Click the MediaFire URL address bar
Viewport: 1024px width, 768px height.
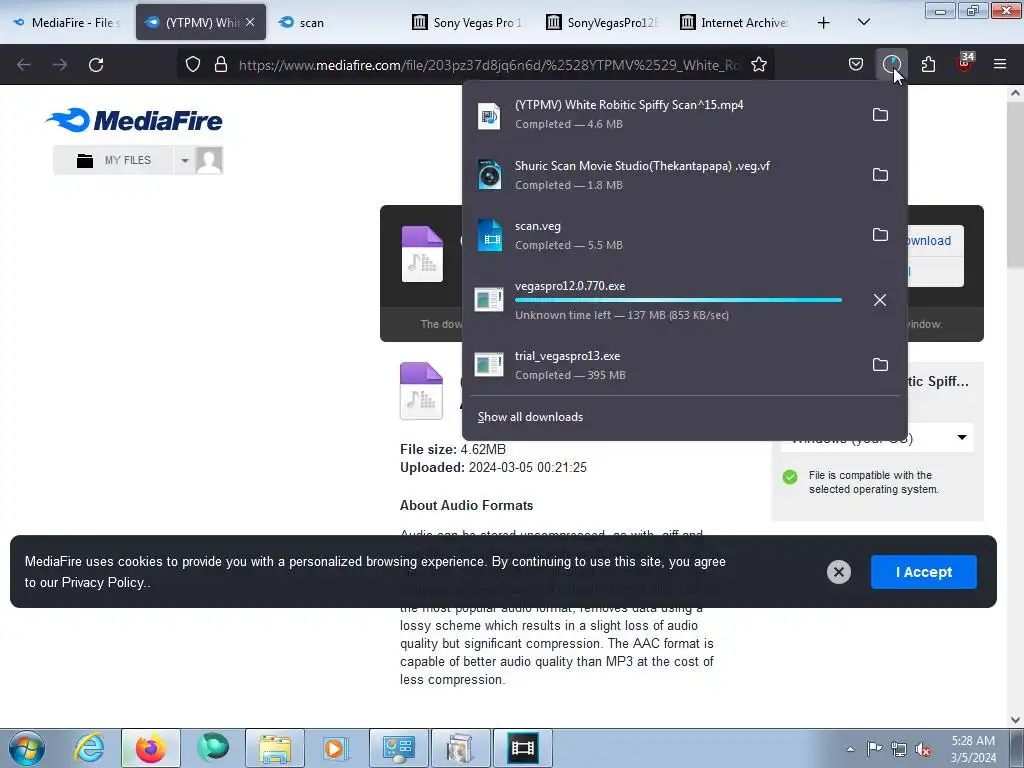pyautogui.click(x=488, y=65)
